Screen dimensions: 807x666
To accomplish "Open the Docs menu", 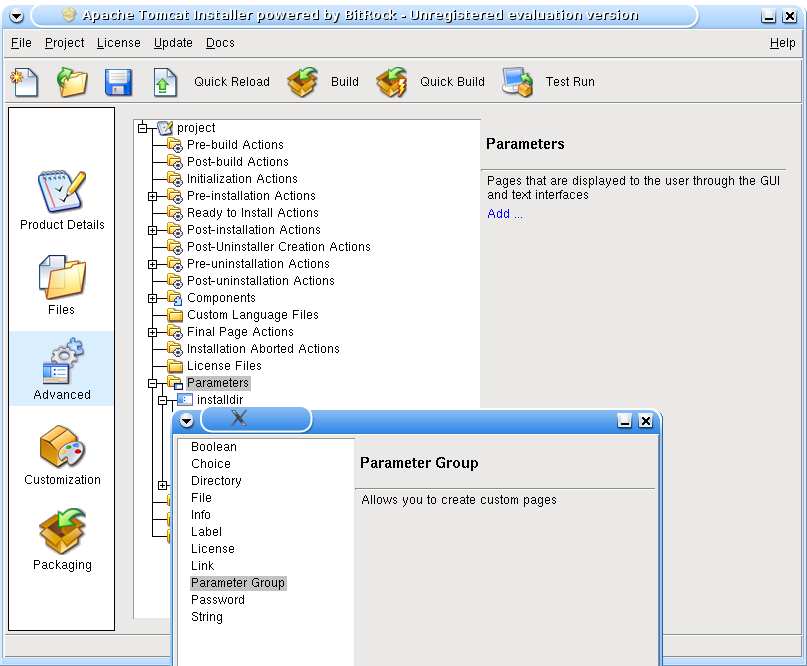I will [x=220, y=43].
